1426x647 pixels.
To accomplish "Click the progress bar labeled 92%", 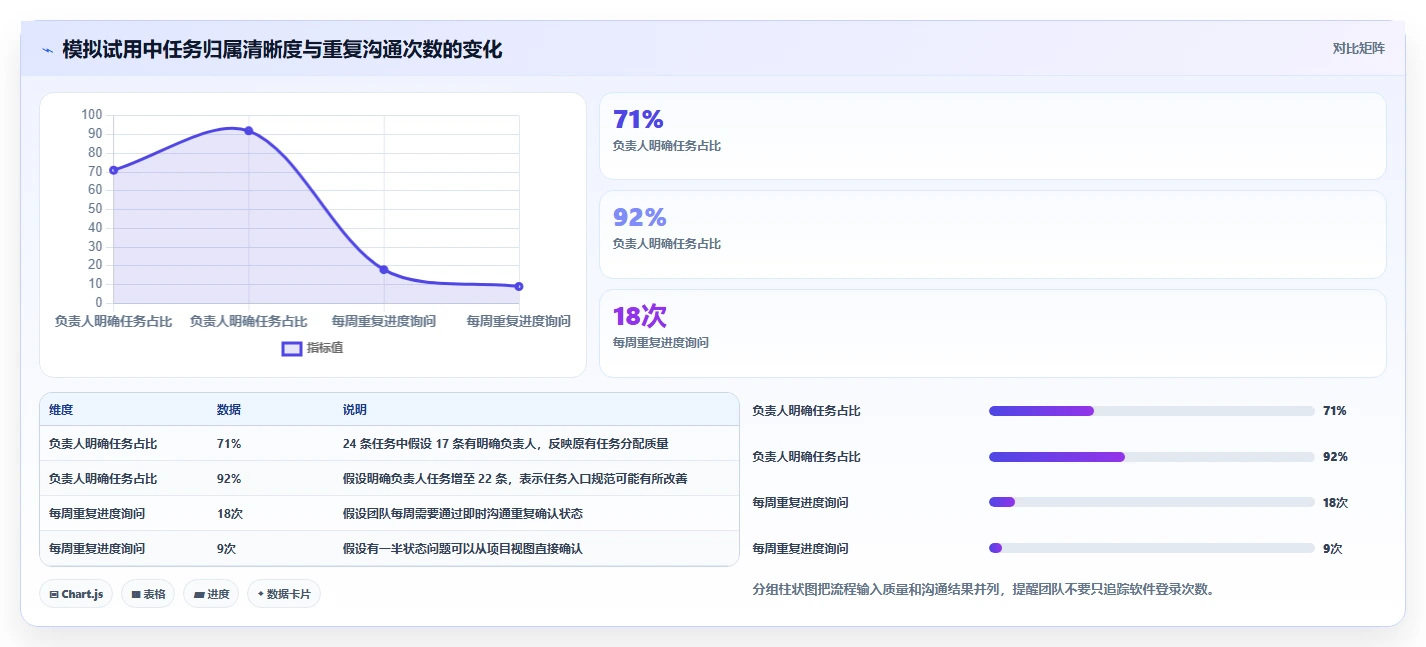I will (x=1152, y=457).
